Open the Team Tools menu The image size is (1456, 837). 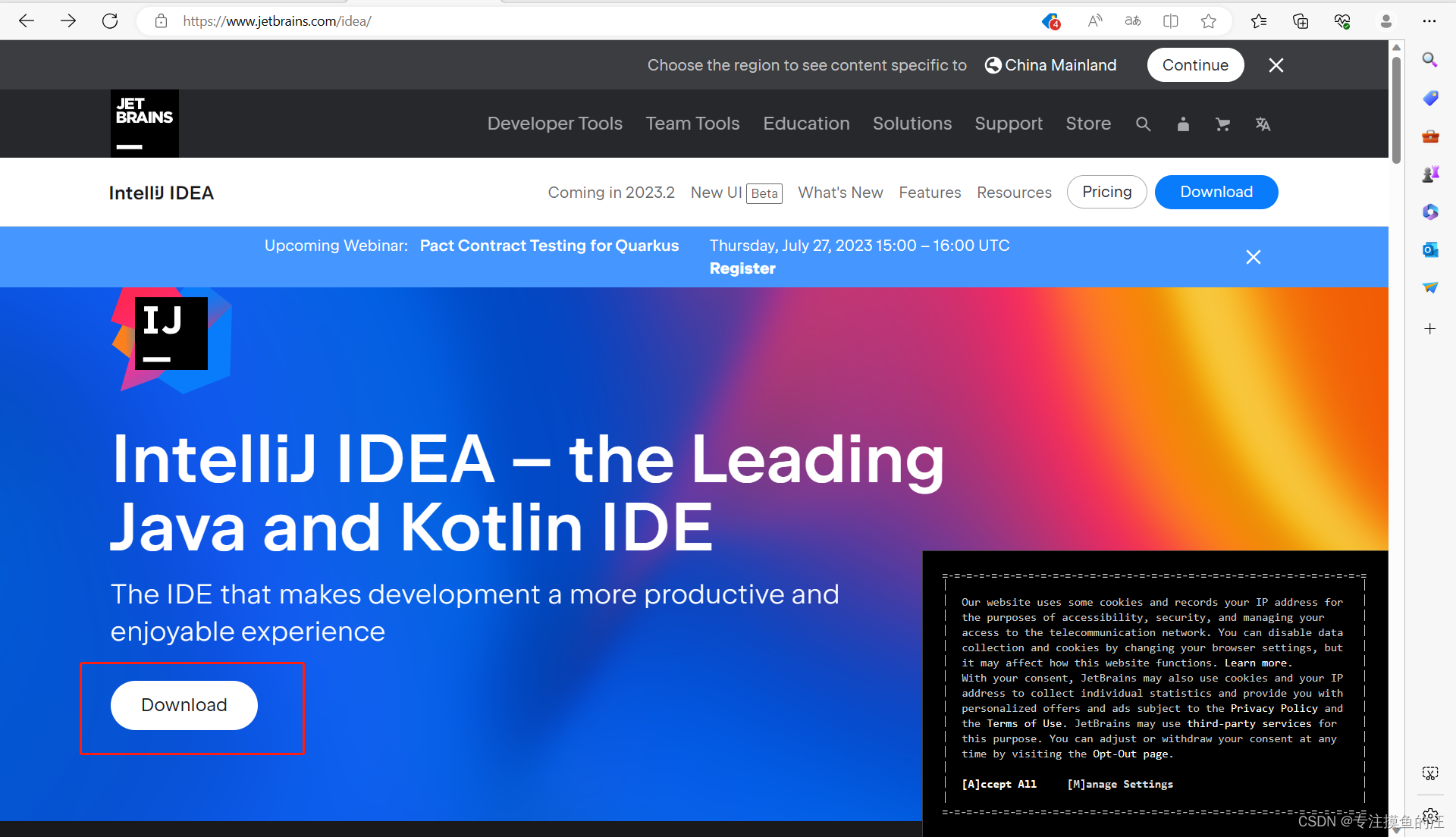click(x=692, y=124)
